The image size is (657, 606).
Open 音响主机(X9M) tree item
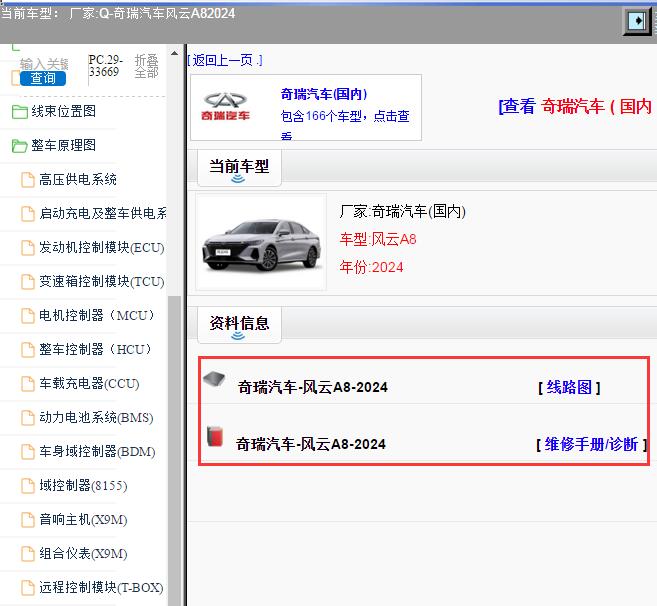(x=83, y=519)
